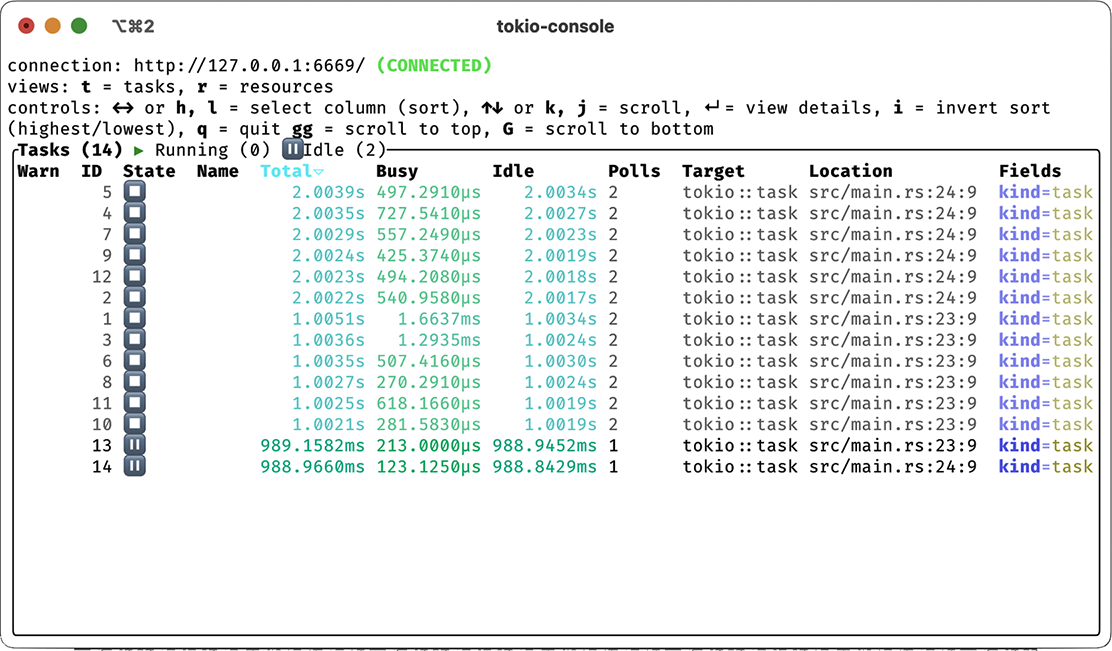Viewport: 1112px width, 651px height.
Task: Click the stopped state icon for task 1
Action: pos(135,318)
